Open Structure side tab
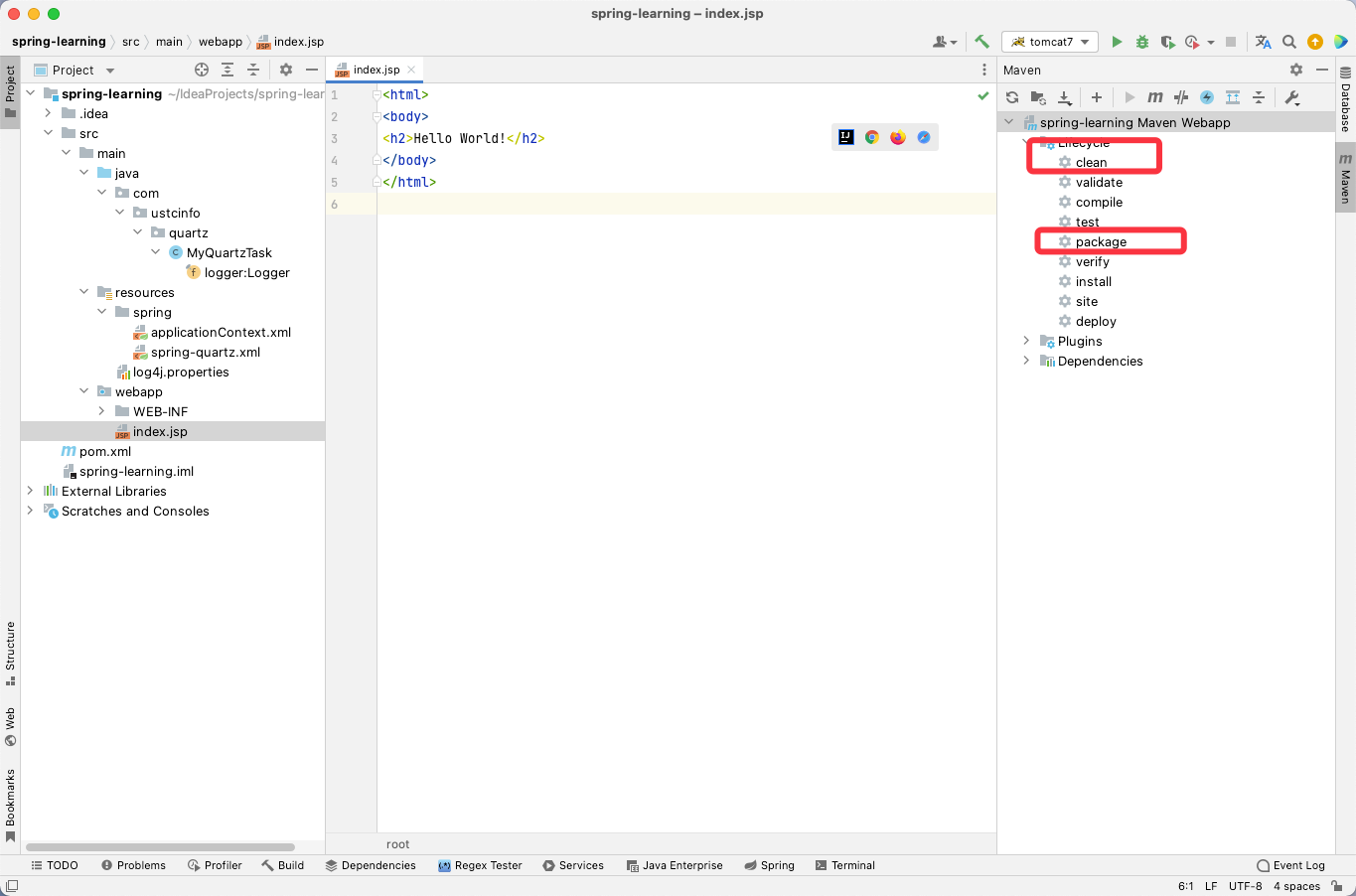 click(10, 654)
